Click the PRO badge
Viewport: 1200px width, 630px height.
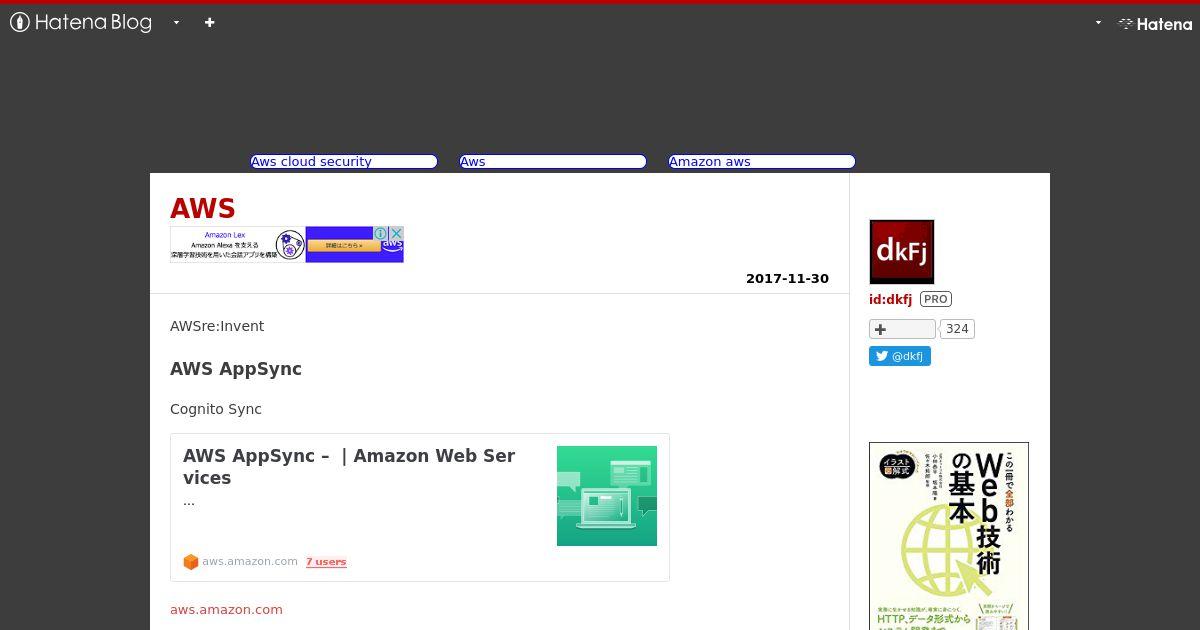coord(936,299)
